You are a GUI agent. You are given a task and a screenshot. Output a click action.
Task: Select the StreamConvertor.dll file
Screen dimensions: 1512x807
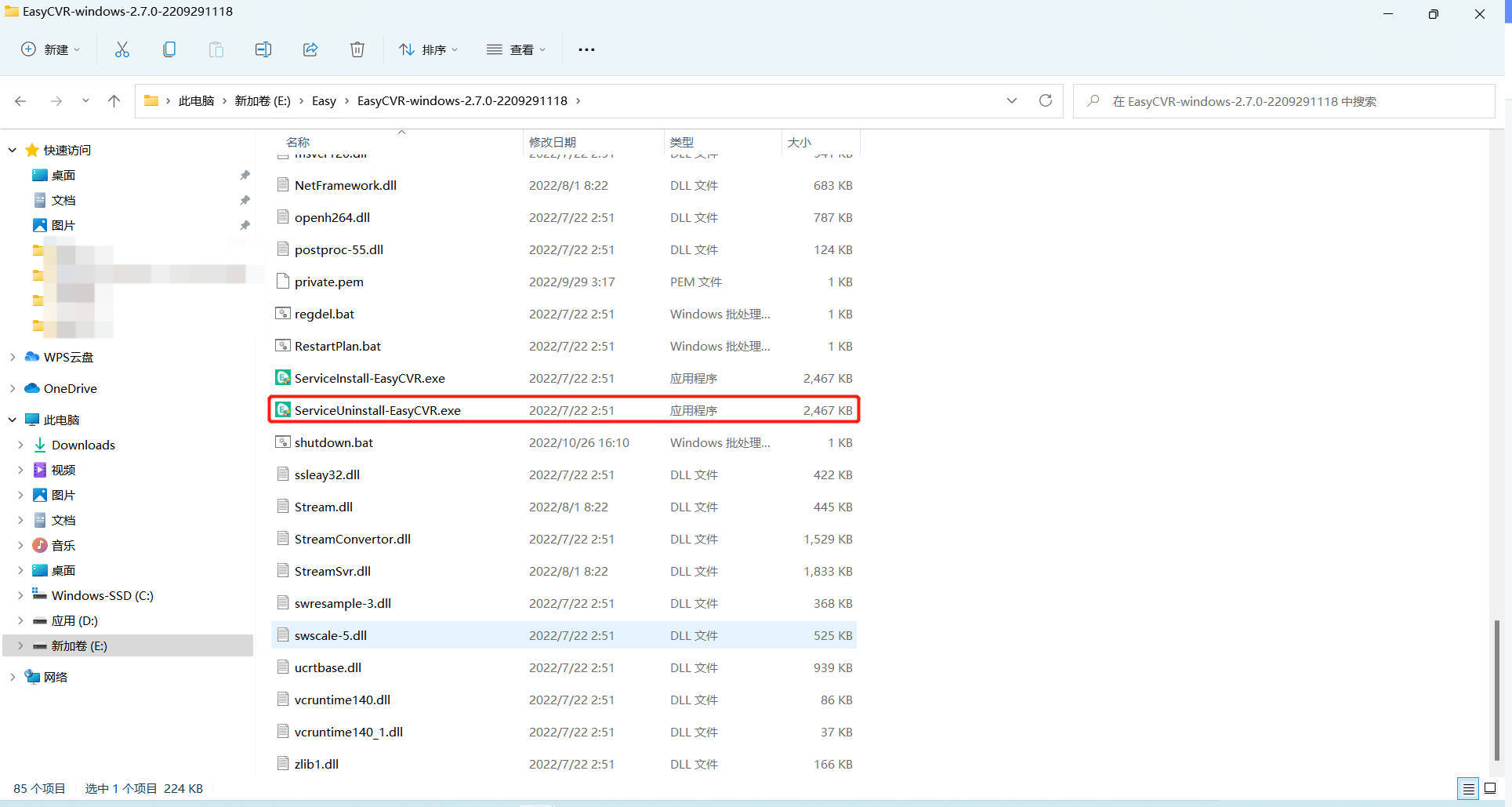564,539
